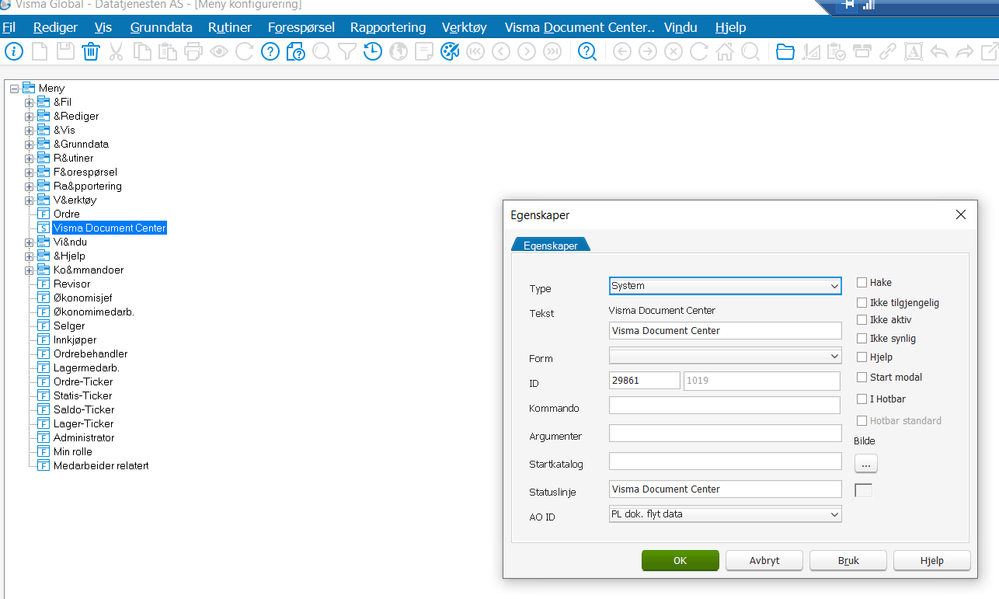Click the new blank document icon
999x599 pixels.
tap(40, 52)
